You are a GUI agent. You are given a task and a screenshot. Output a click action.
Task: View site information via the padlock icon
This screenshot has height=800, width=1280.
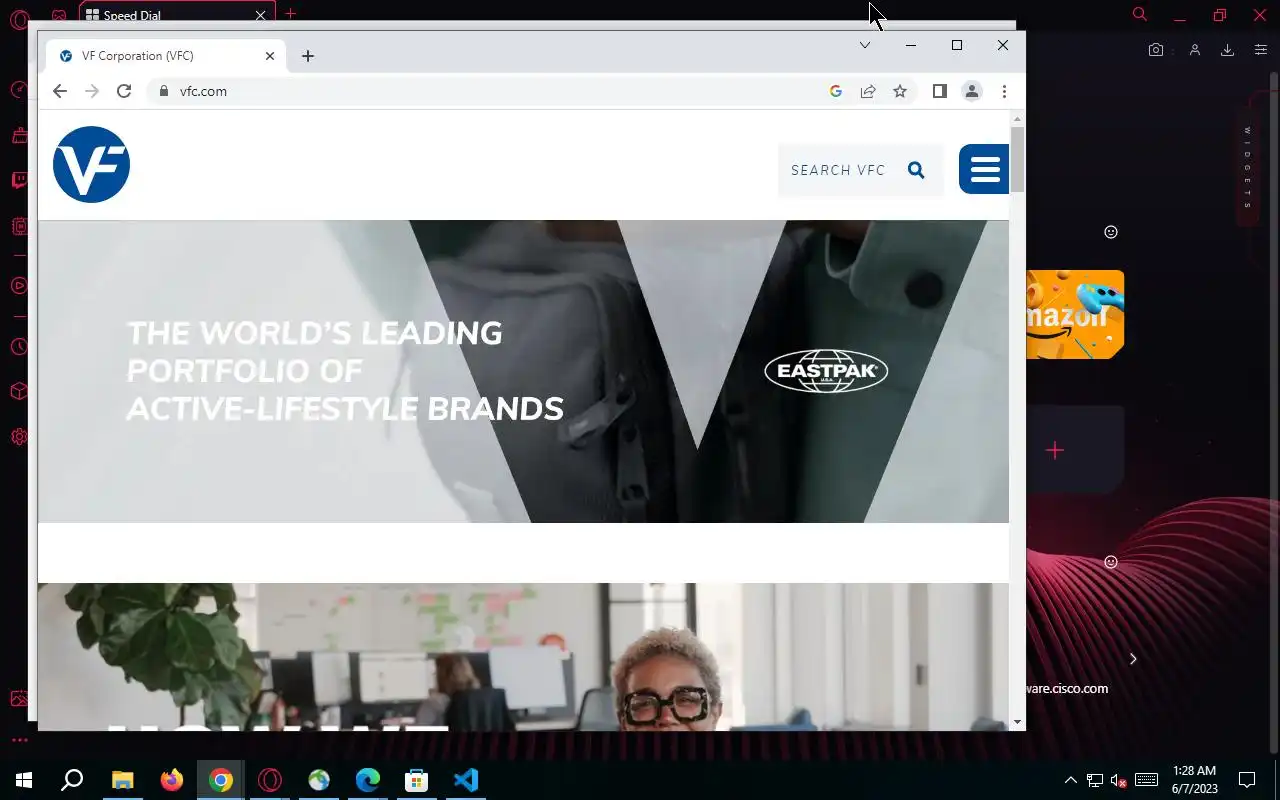tap(165, 91)
